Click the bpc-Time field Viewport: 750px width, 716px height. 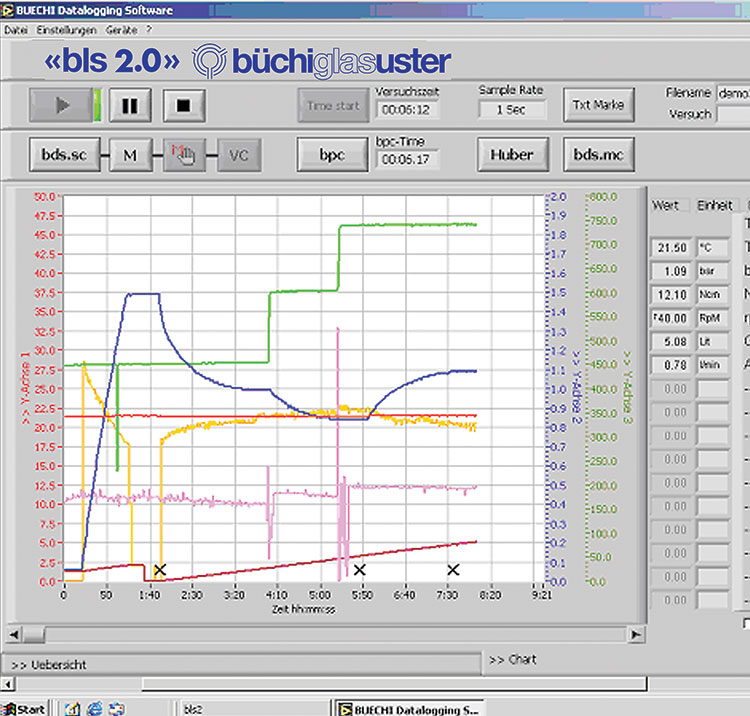406,159
